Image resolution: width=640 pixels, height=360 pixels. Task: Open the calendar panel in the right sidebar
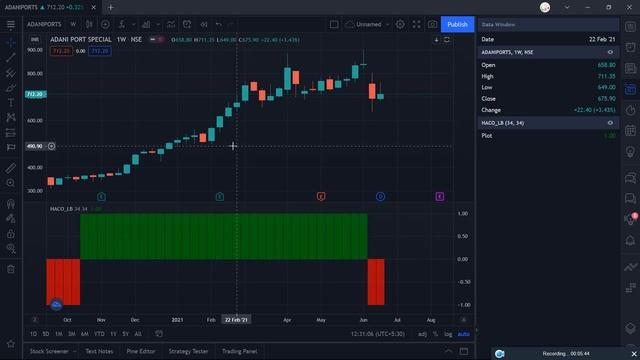point(630,131)
